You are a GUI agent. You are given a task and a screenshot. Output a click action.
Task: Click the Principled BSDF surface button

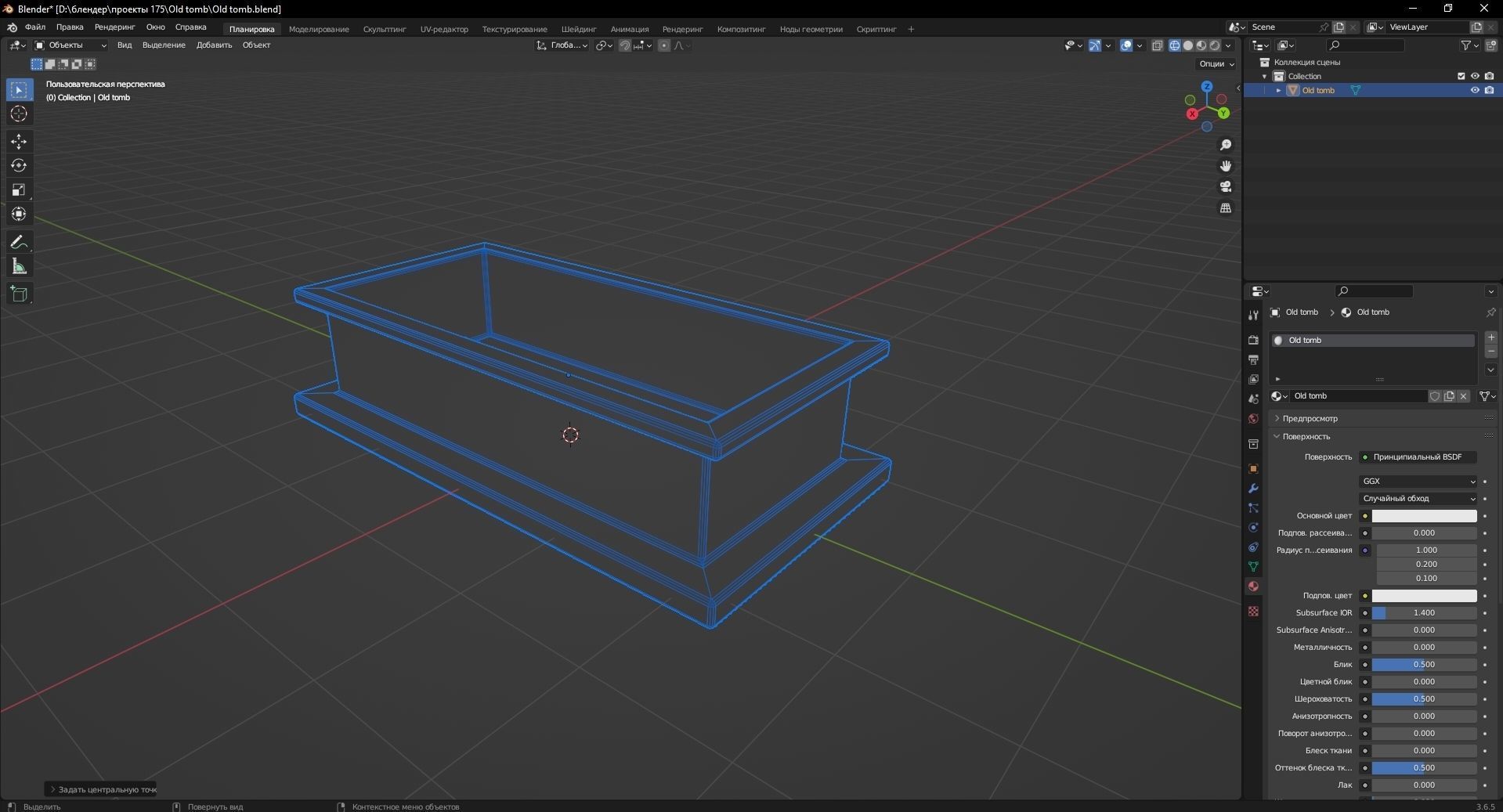[1418, 457]
